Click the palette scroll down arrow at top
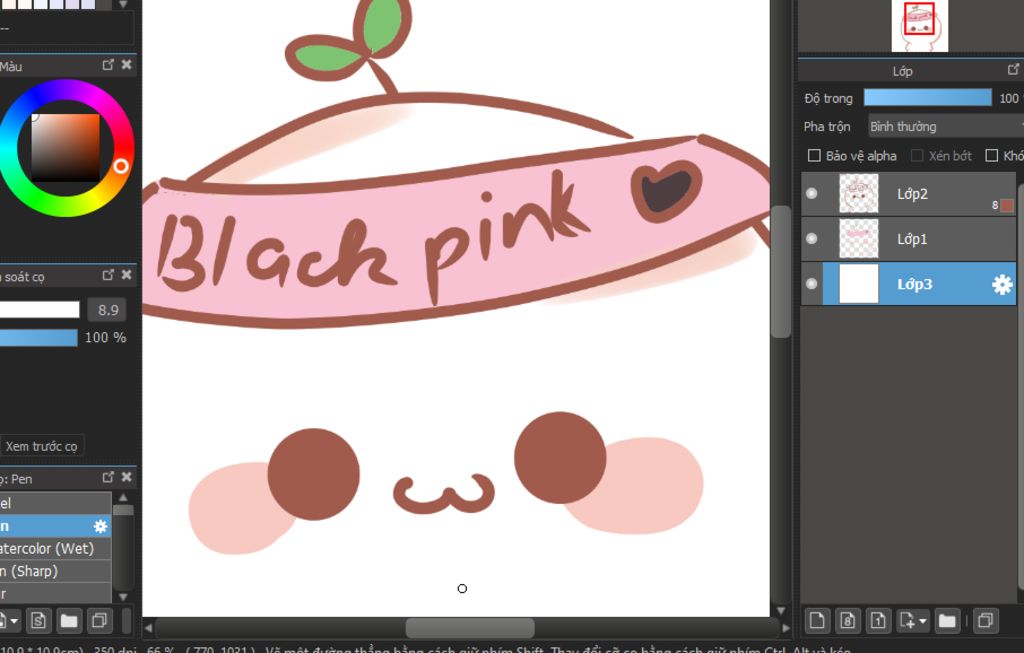 click(x=123, y=5)
